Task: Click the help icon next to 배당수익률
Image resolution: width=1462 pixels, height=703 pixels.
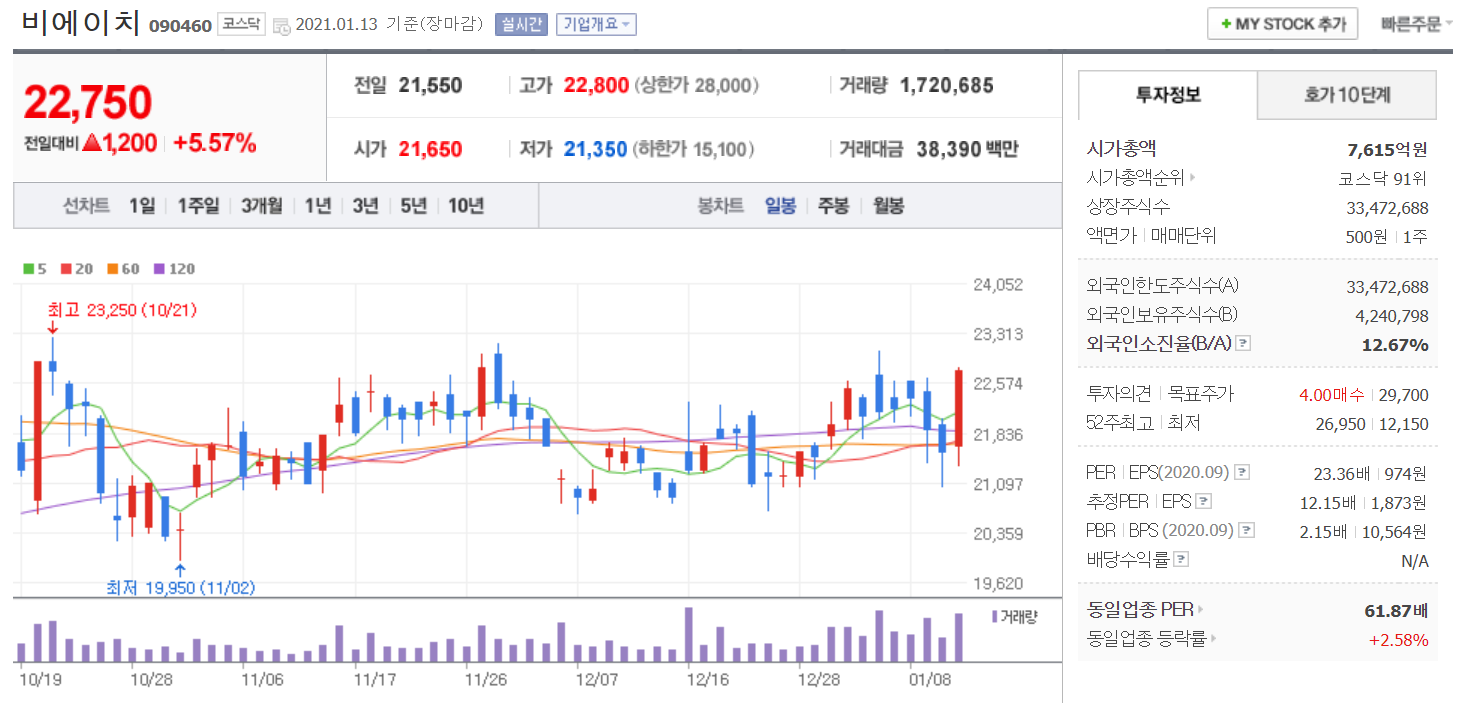Action: click(1181, 559)
